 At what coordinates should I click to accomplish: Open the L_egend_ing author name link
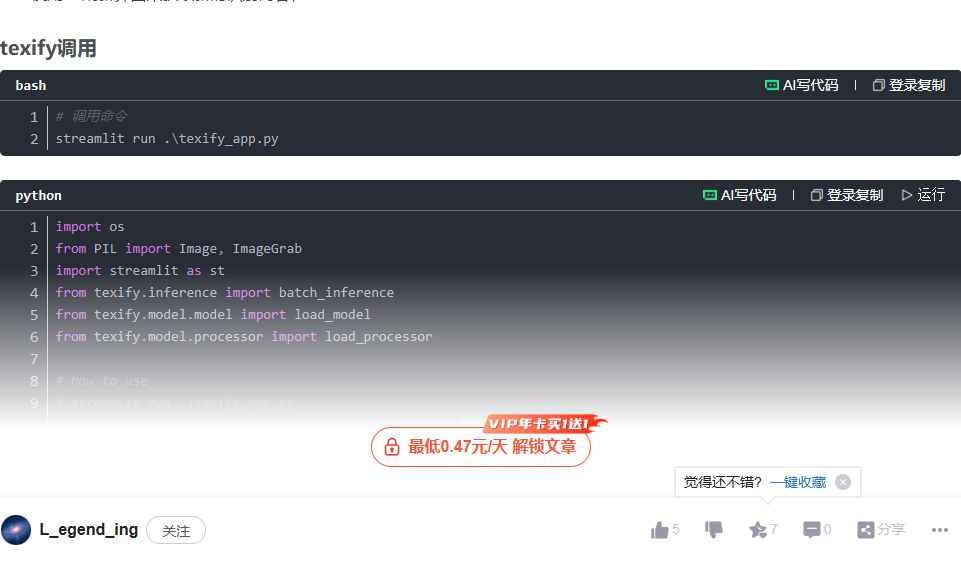coord(89,530)
